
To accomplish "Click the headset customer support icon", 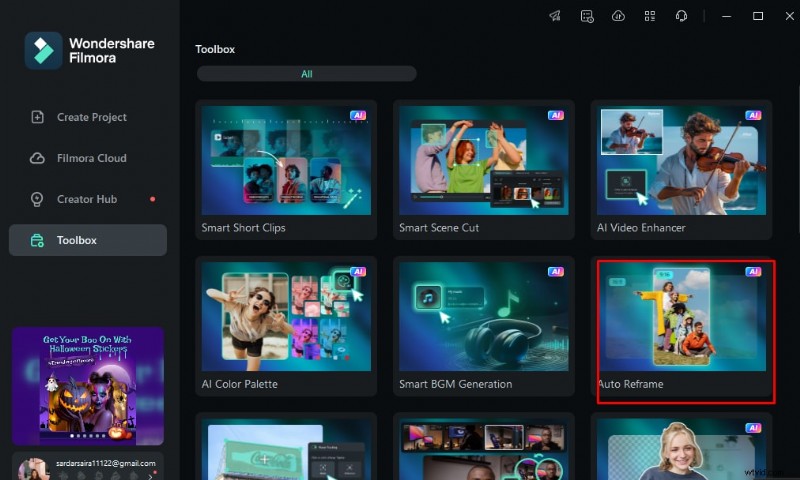I will tap(681, 16).
